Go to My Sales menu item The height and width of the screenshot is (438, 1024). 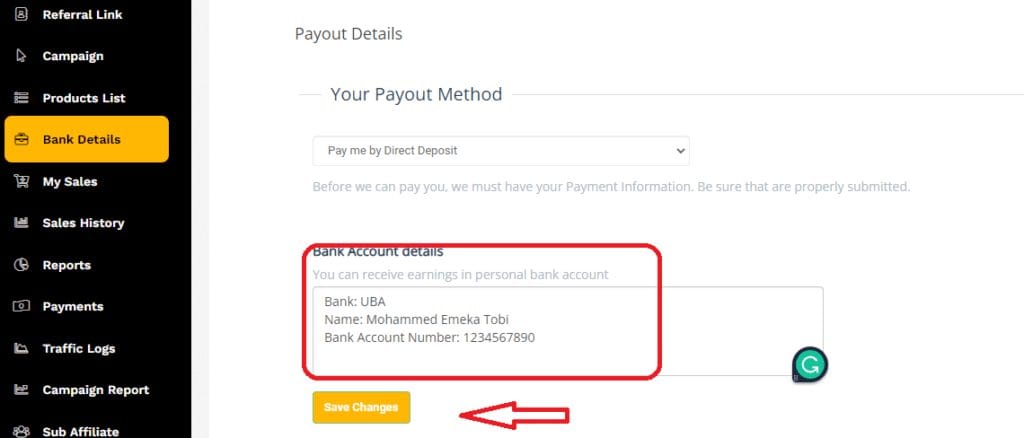[70, 181]
